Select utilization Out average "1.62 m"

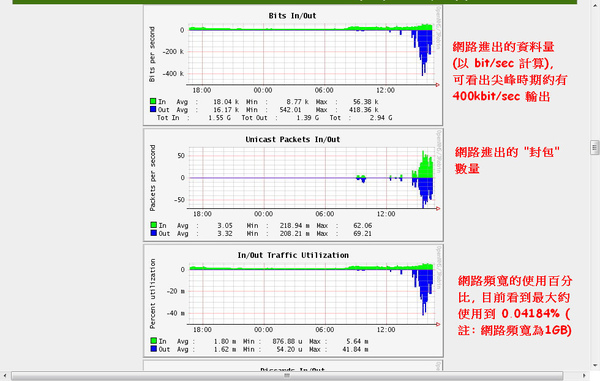click(x=225, y=350)
